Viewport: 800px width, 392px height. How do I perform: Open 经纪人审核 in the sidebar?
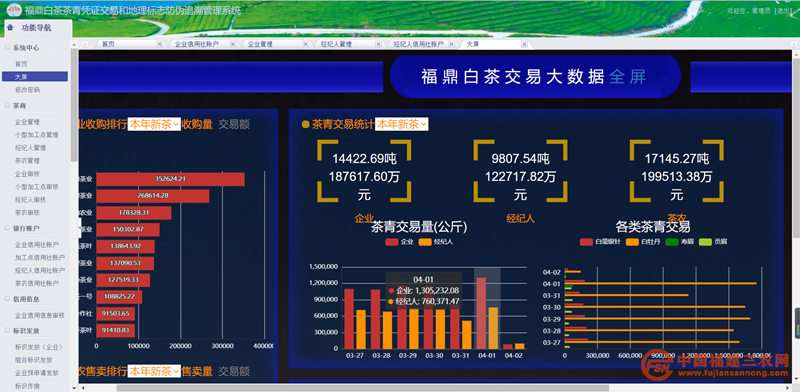click(31, 200)
